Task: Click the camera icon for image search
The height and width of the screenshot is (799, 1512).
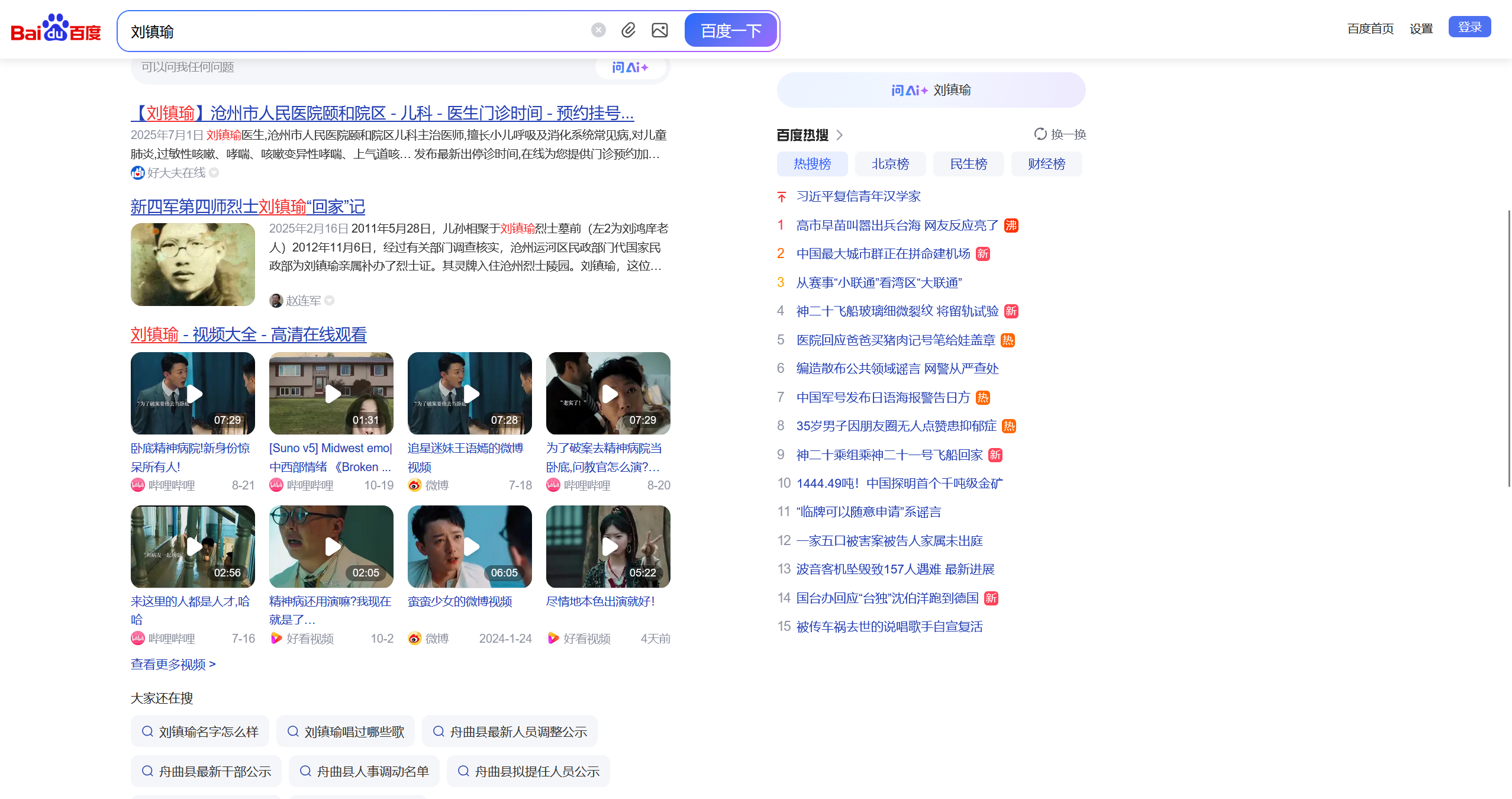Action: 660,30
